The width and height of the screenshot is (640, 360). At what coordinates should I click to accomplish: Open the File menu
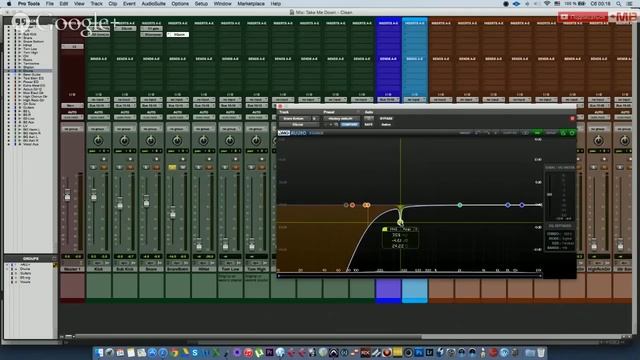tap(50, 4)
